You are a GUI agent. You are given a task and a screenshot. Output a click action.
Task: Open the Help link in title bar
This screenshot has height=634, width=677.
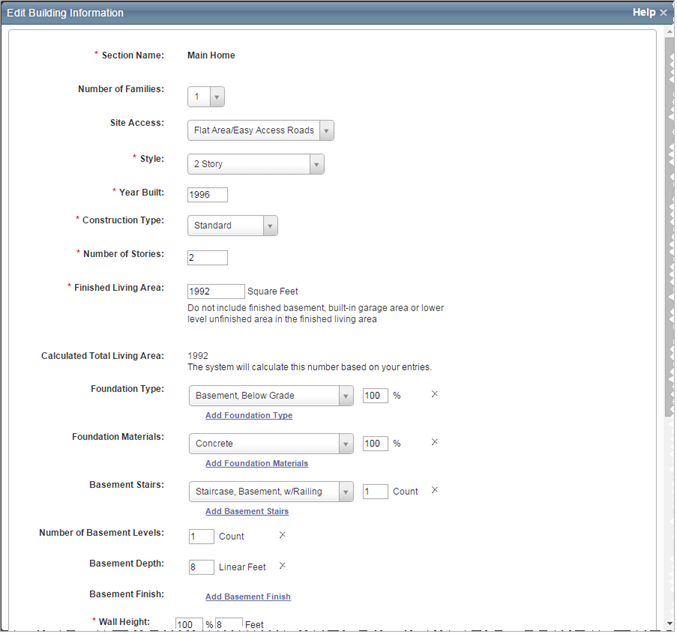(643, 13)
